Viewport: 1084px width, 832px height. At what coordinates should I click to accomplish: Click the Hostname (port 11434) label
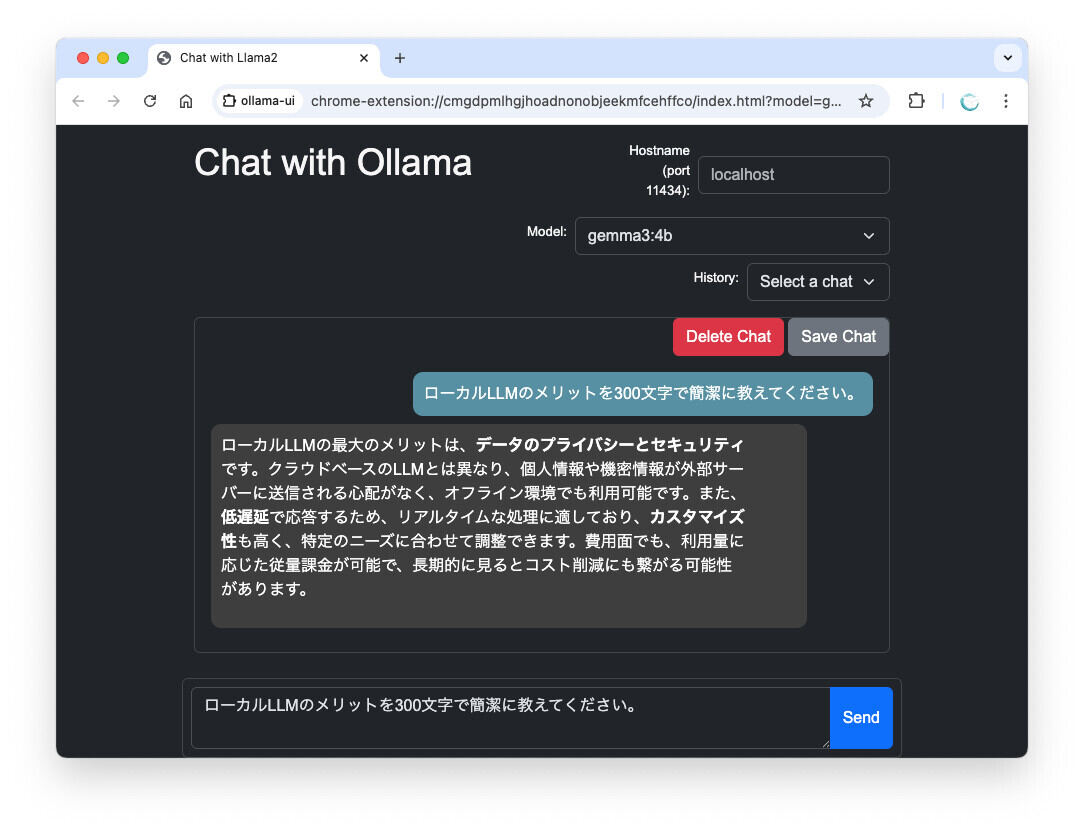(x=659, y=170)
